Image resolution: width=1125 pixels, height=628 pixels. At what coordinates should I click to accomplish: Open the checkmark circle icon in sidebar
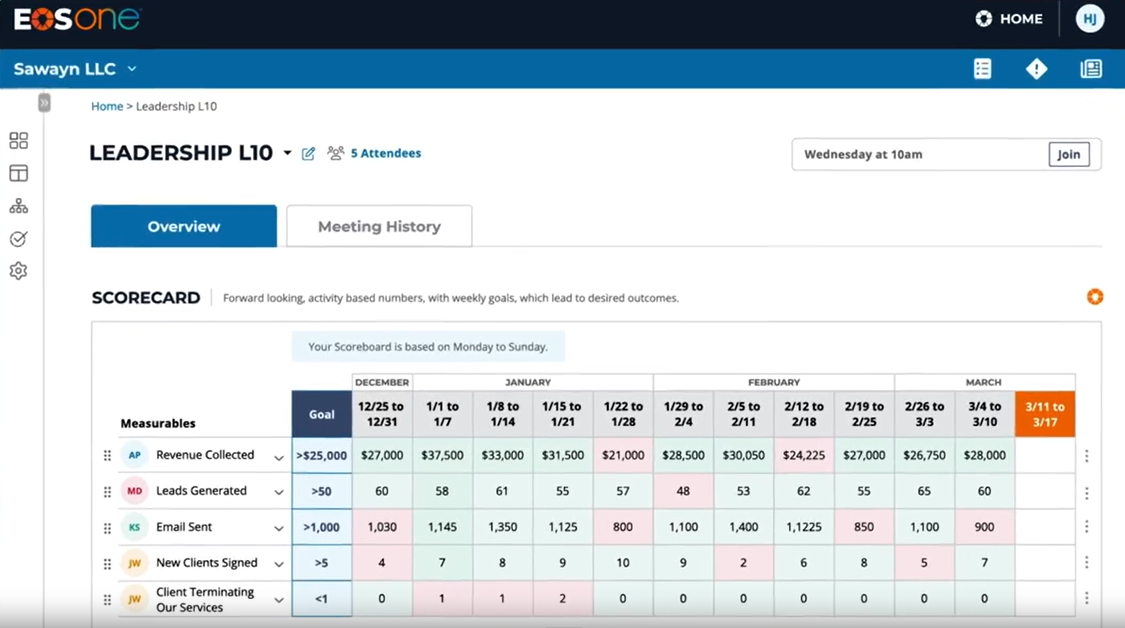(19, 239)
